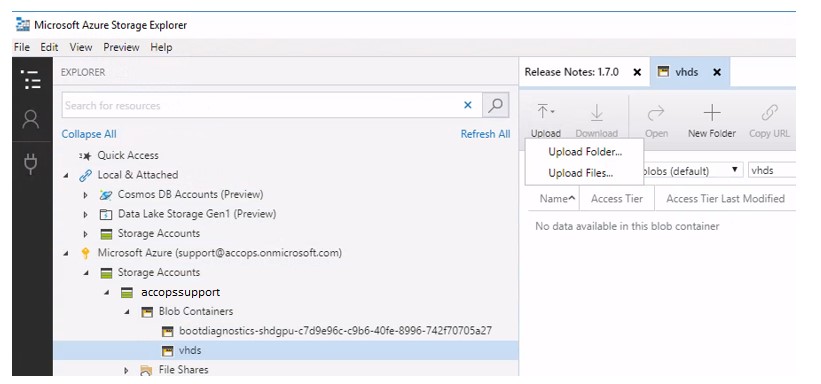Click Refresh All link
Viewport: 821px width, 384px height.
pyautogui.click(x=485, y=134)
